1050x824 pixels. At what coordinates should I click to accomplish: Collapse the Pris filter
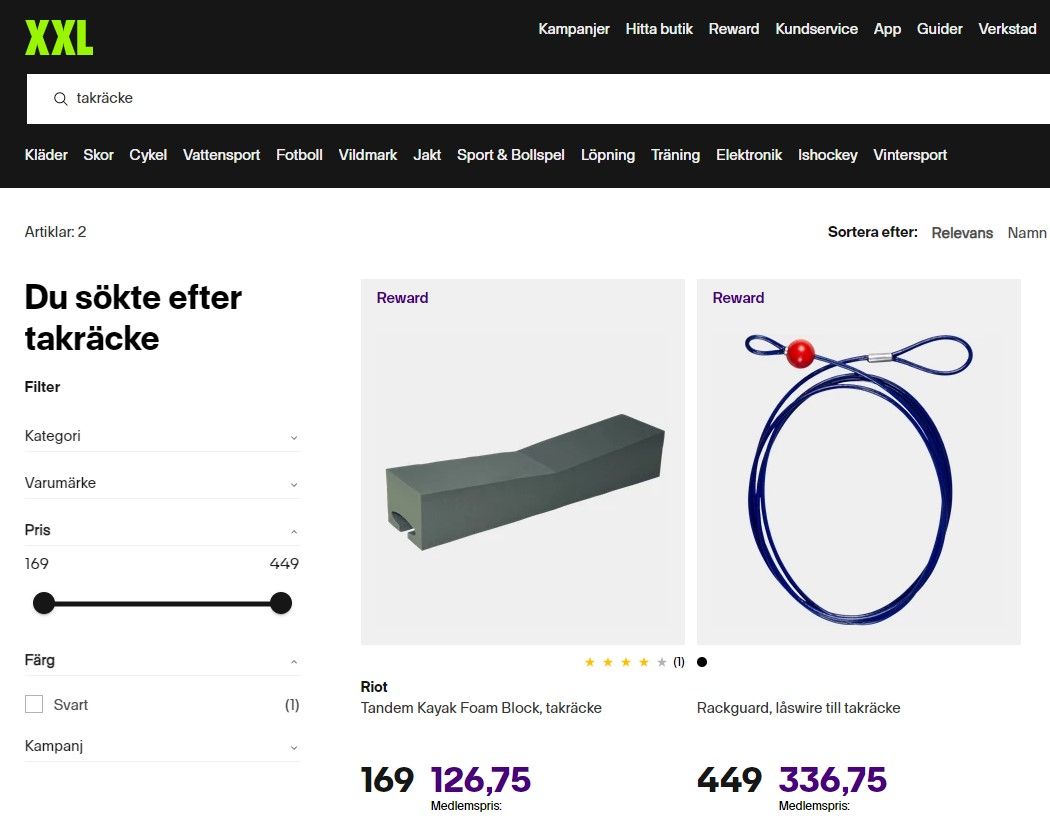[161, 530]
